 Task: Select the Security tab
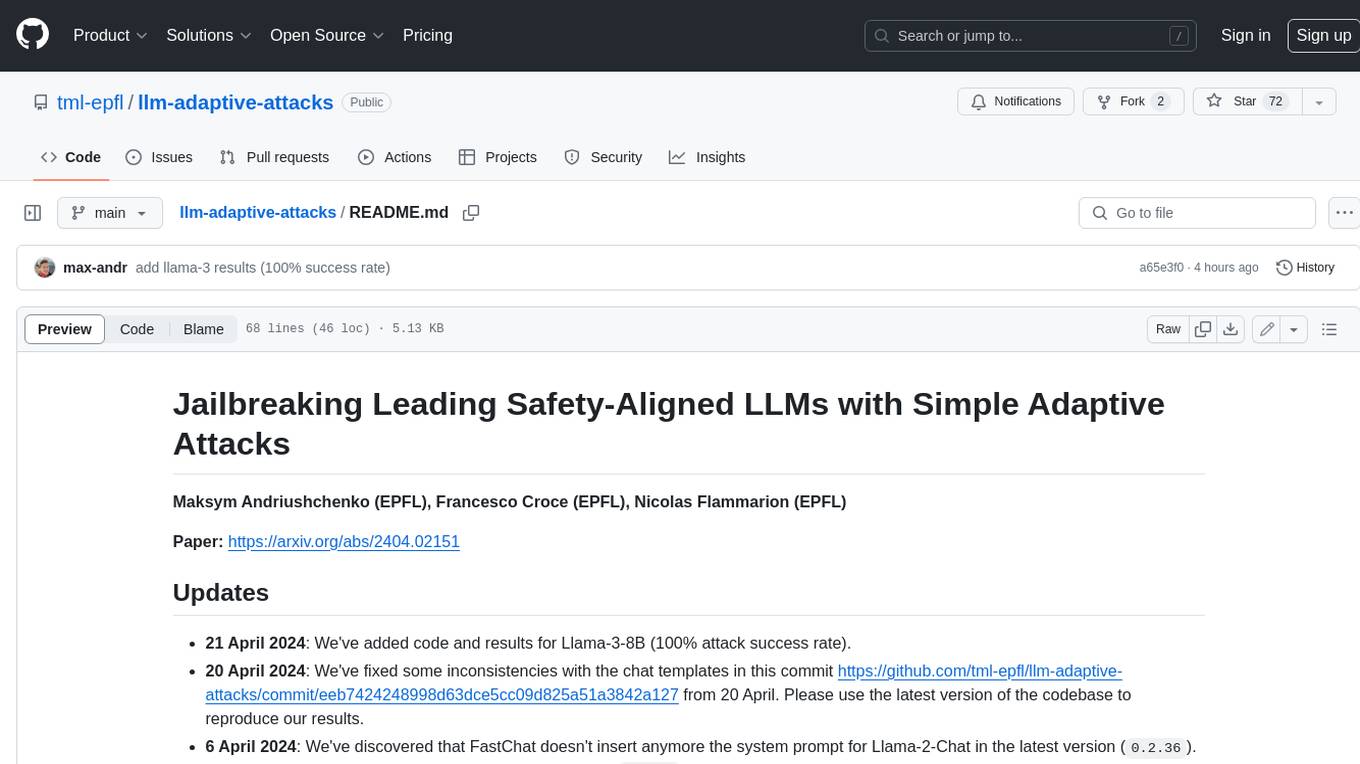click(x=603, y=157)
